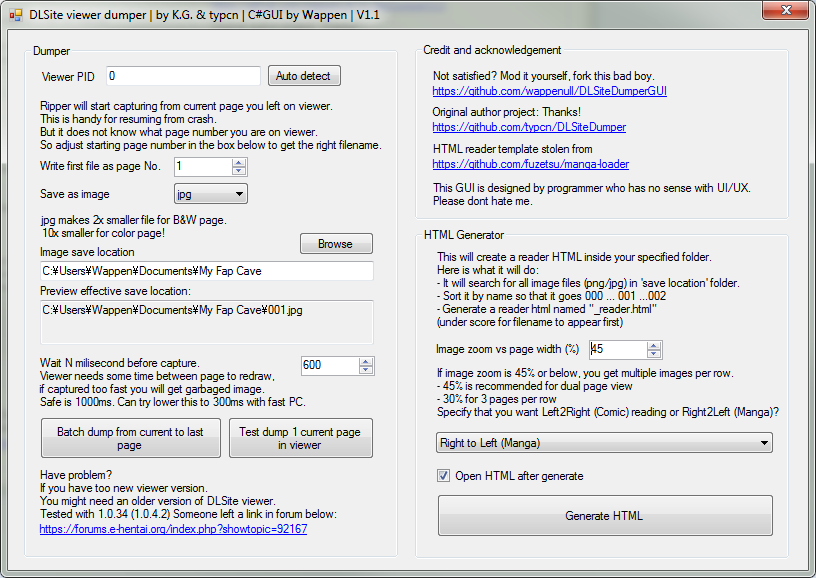Click the app icon in title bar
Image resolution: width=816 pixels, height=578 pixels.
[16, 15]
